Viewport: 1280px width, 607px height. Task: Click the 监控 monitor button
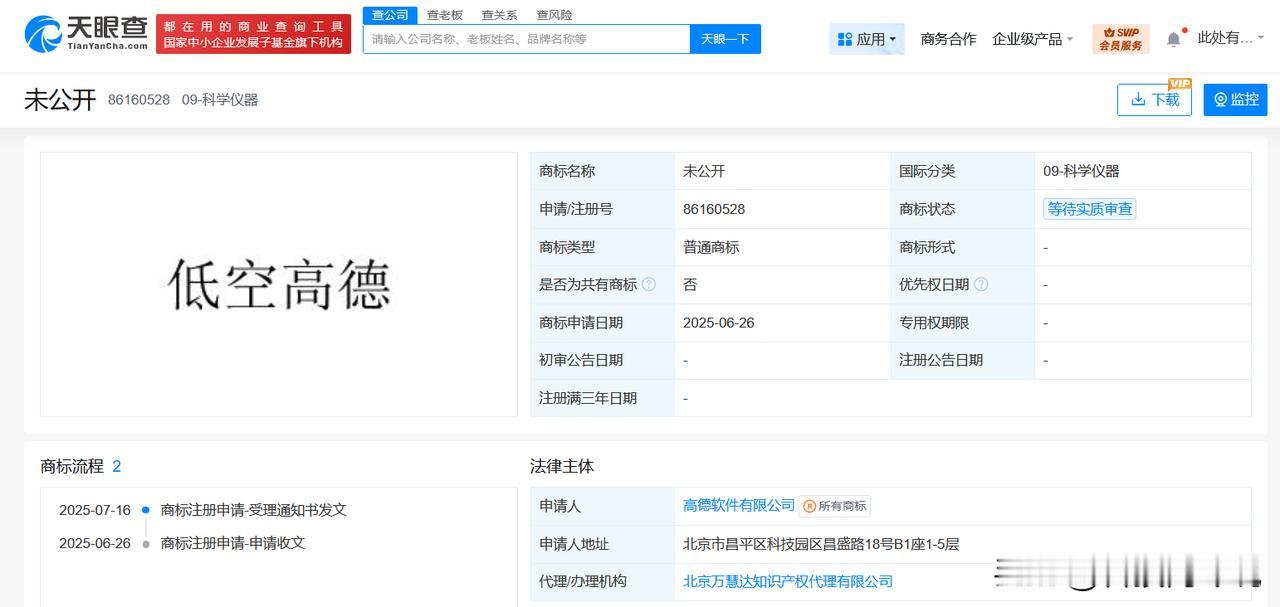[x=1235, y=99]
